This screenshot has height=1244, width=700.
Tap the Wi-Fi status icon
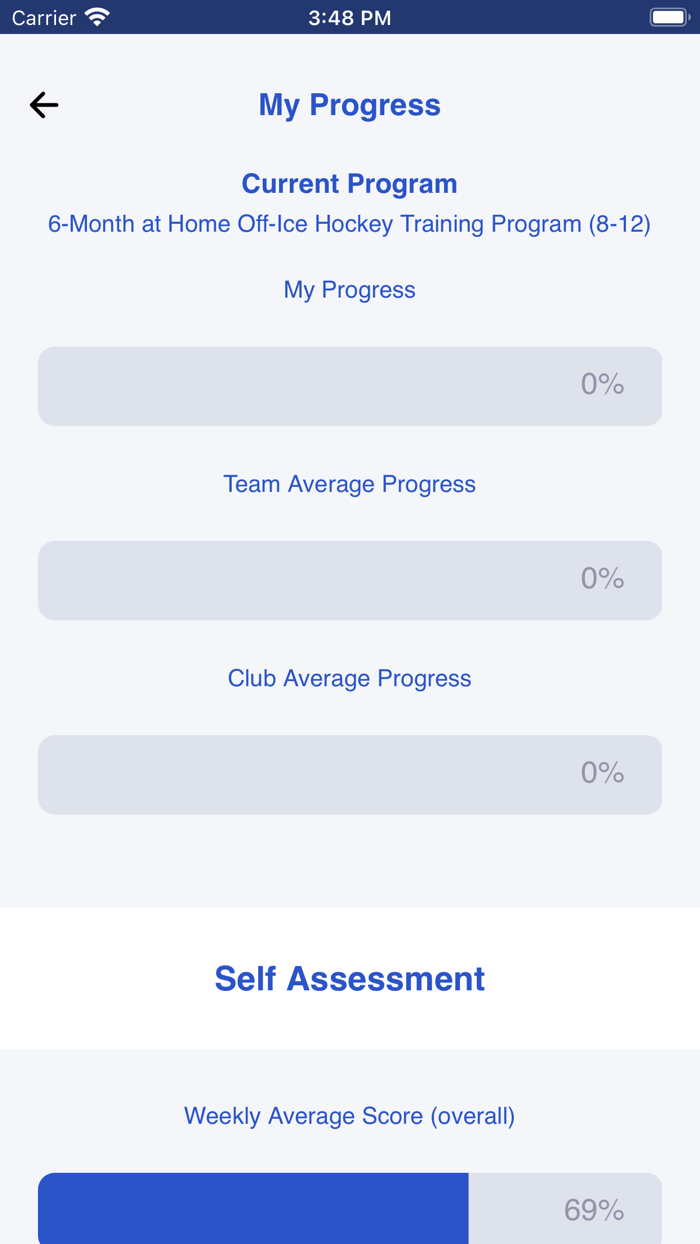pyautogui.click(x=97, y=17)
